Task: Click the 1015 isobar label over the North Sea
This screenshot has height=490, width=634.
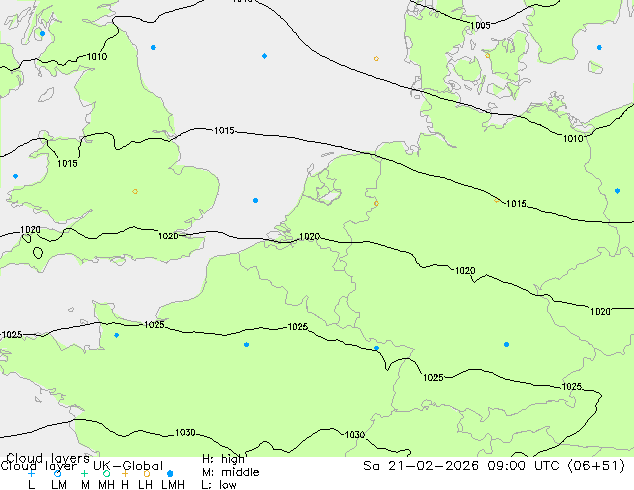Action: click(224, 131)
